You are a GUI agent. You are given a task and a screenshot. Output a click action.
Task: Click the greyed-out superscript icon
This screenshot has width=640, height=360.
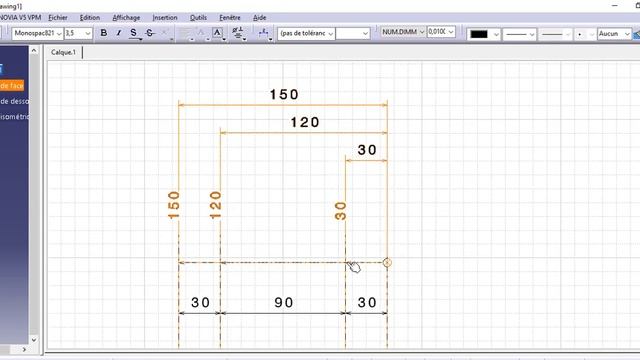point(164,33)
